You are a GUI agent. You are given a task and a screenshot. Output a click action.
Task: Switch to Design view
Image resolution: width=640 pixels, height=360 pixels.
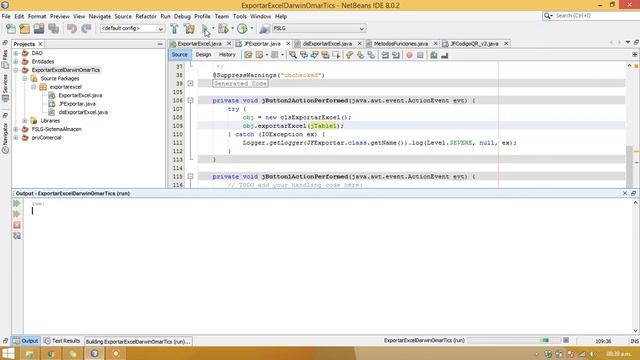(203, 55)
